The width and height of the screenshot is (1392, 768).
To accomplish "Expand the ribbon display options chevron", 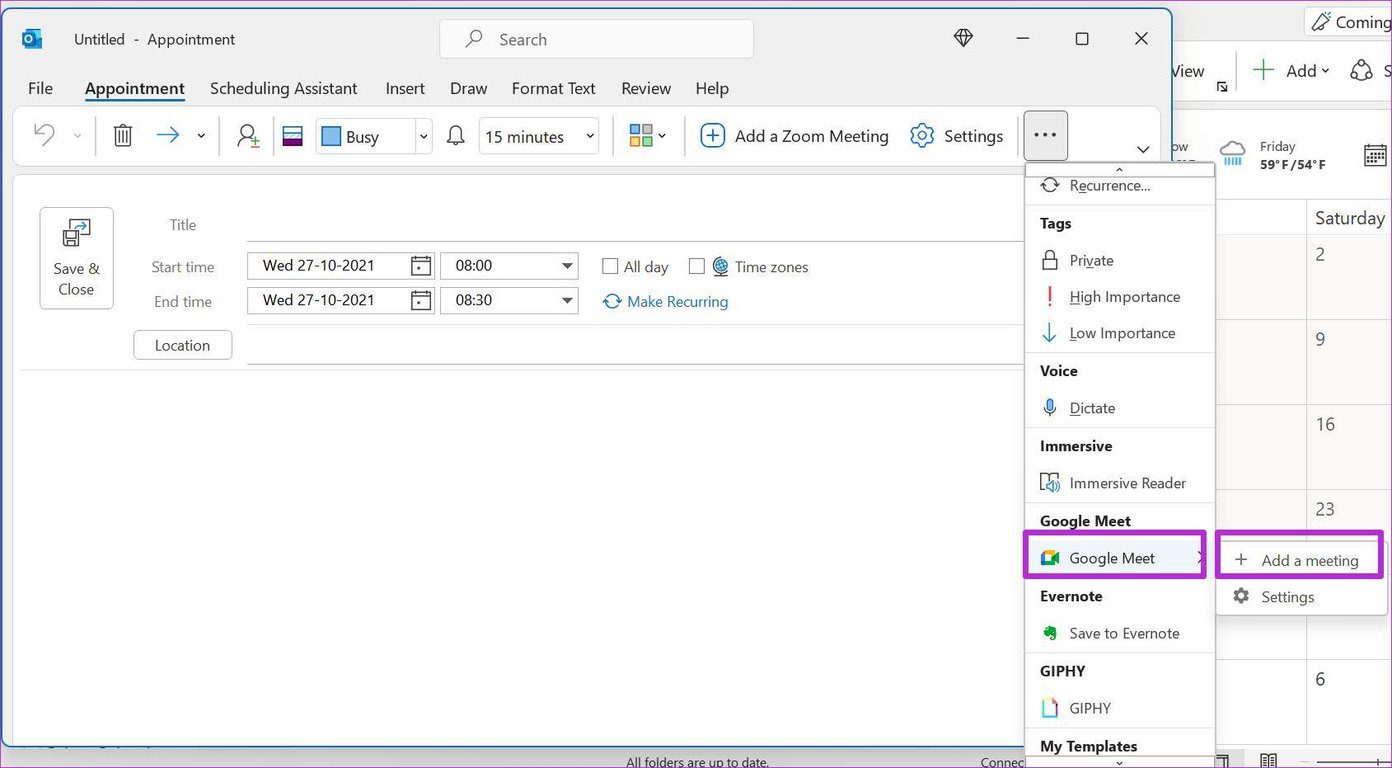I will point(1143,150).
